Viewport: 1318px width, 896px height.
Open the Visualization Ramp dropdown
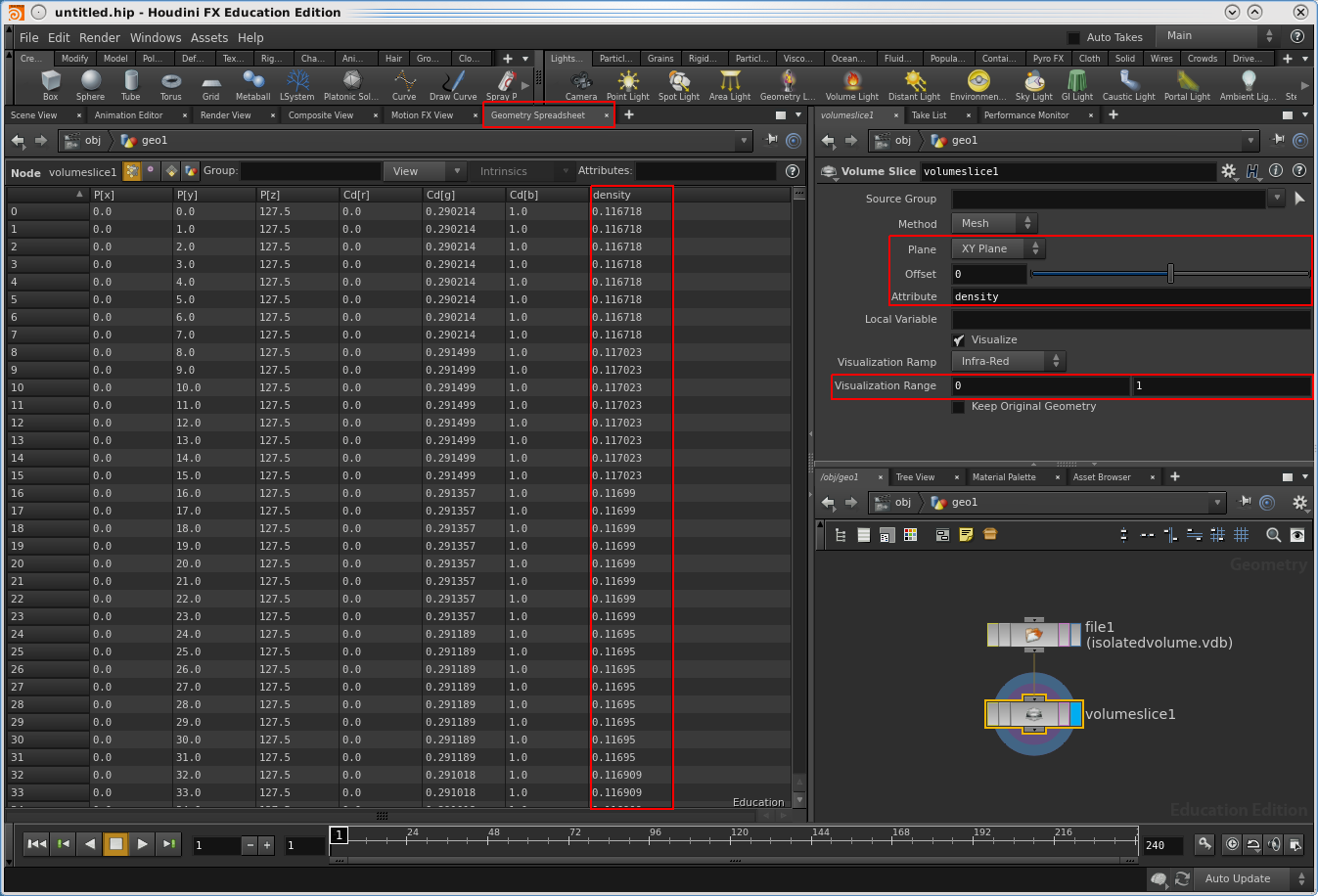(x=1009, y=362)
